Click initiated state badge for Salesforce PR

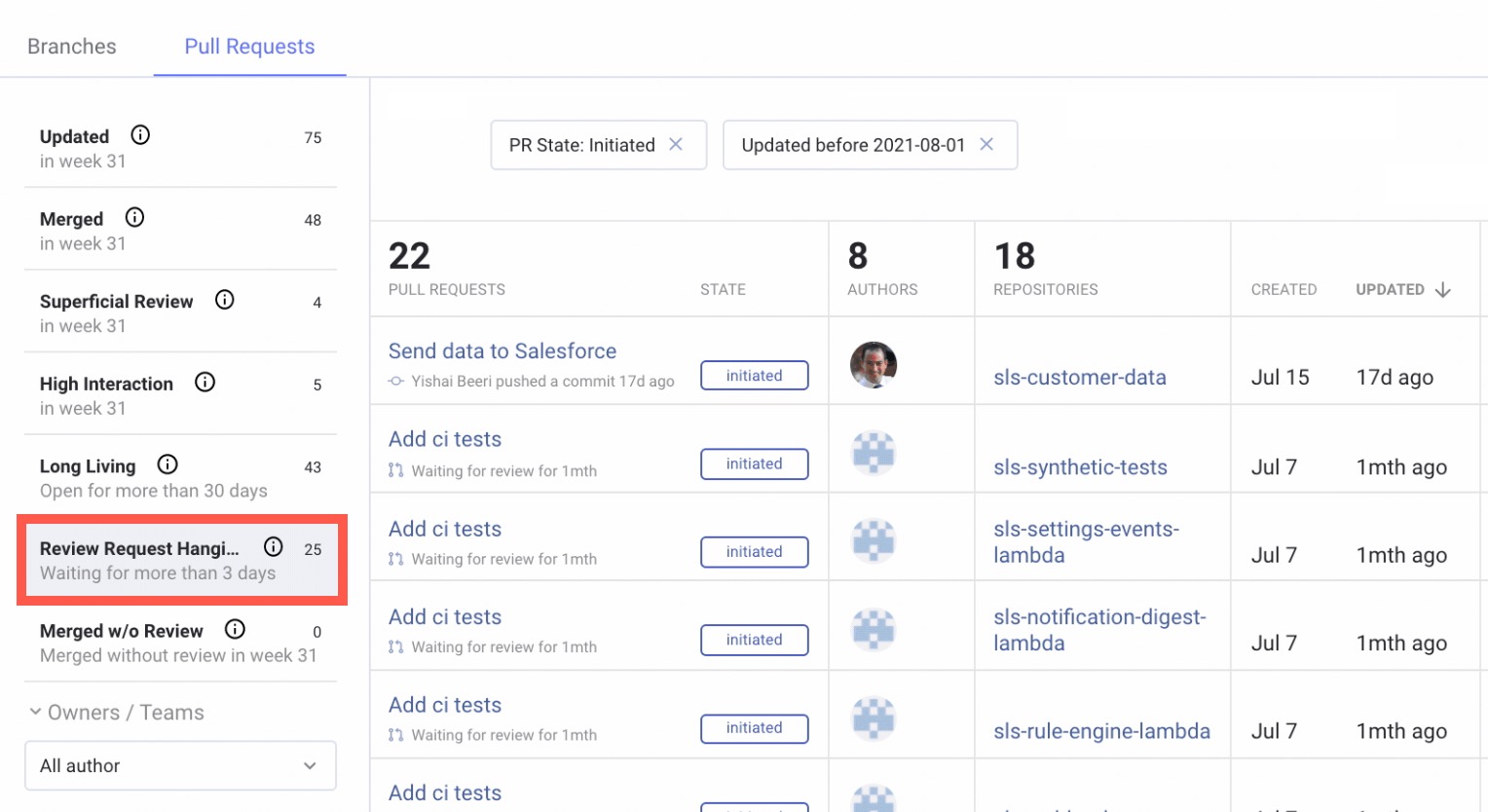coord(754,376)
